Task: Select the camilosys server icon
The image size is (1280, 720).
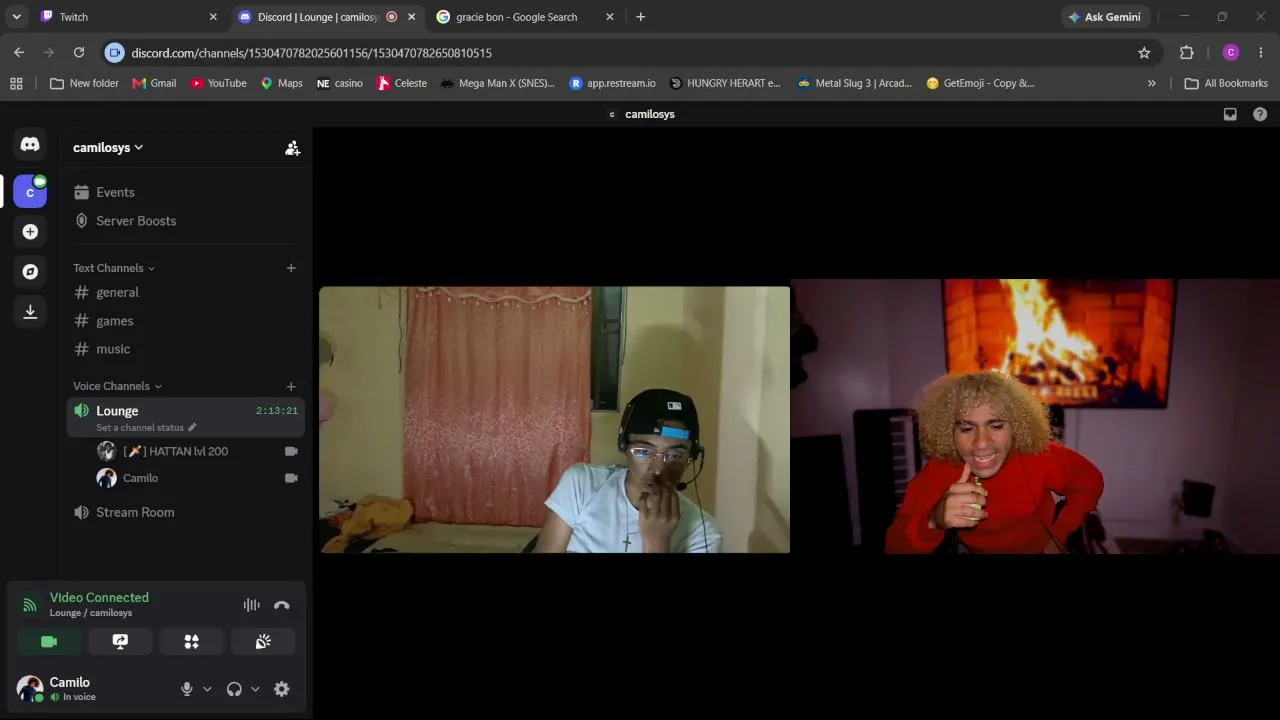Action: coord(30,191)
